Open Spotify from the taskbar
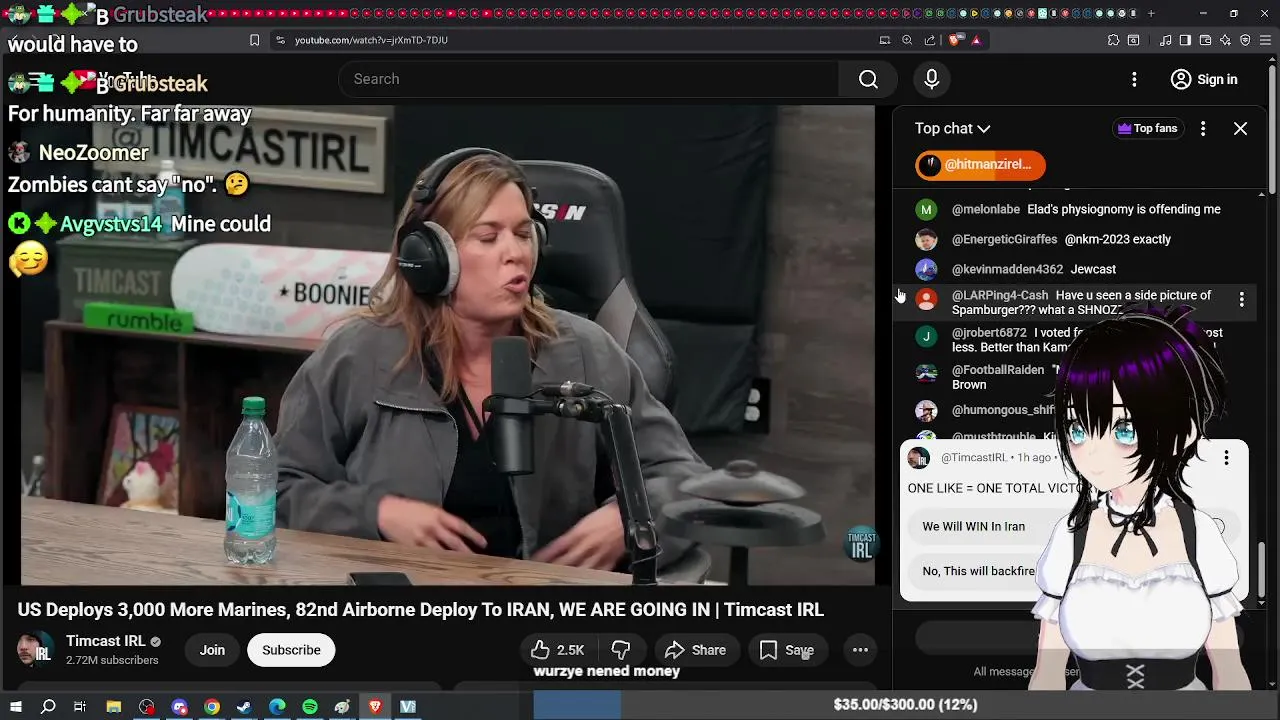1280x720 pixels. [310, 707]
